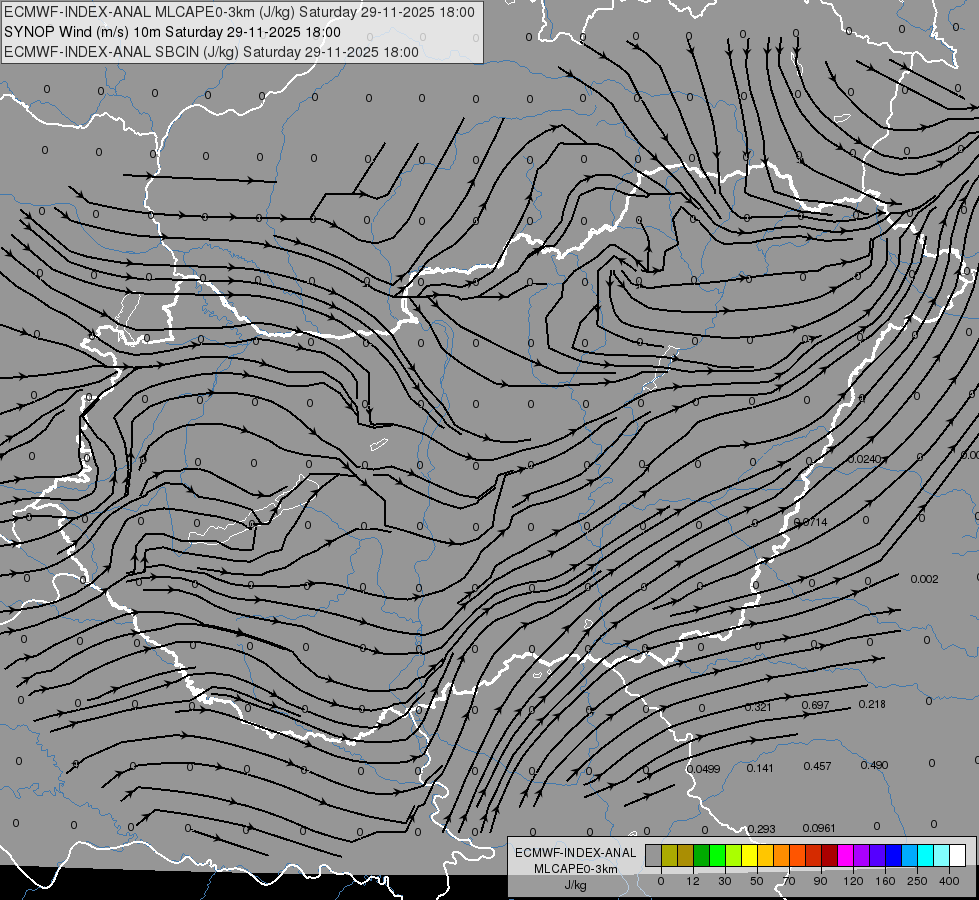The height and width of the screenshot is (900, 979).
Task: Click the MLCAPE0-3km title line in header
Action: tap(239, 12)
